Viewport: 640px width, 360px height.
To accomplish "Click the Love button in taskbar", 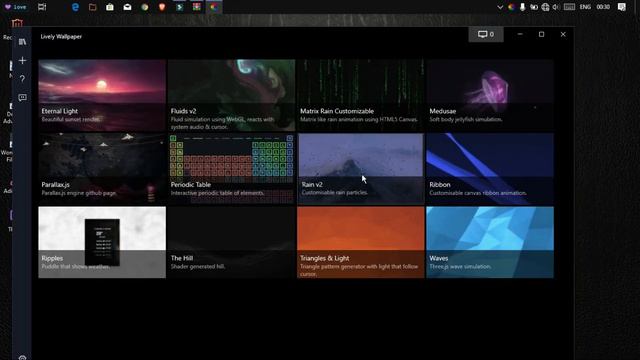I will (x=16, y=7).
